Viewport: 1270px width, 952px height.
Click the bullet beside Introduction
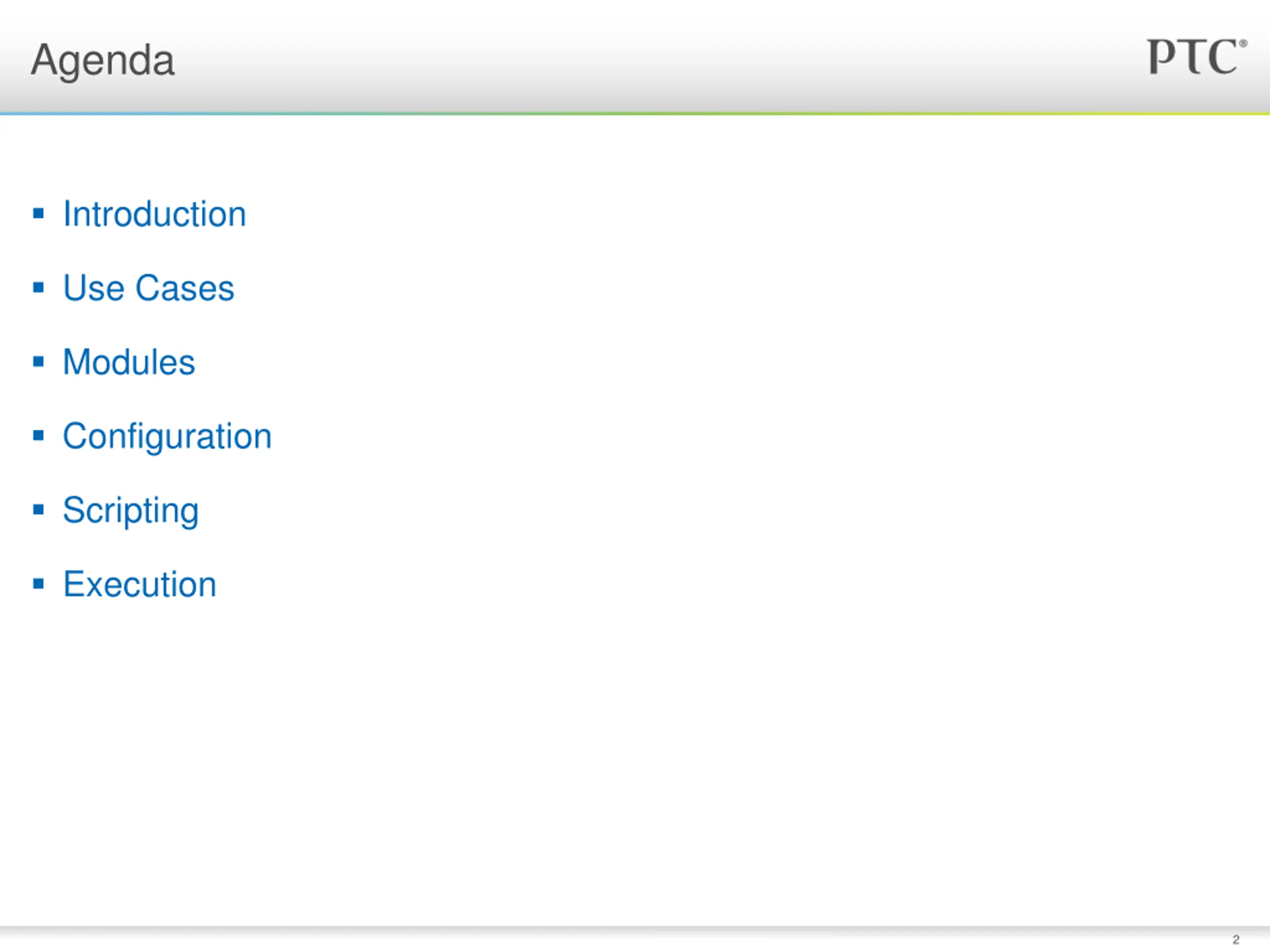[x=39, y=214]
